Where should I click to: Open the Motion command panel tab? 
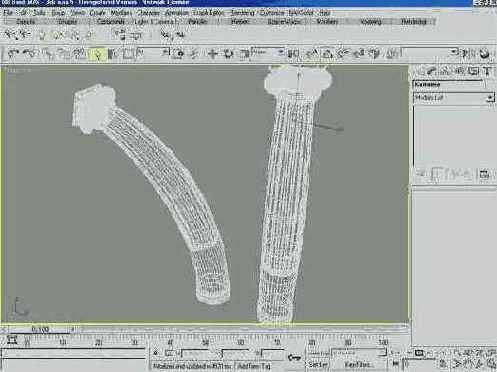(x=460, y=71)
